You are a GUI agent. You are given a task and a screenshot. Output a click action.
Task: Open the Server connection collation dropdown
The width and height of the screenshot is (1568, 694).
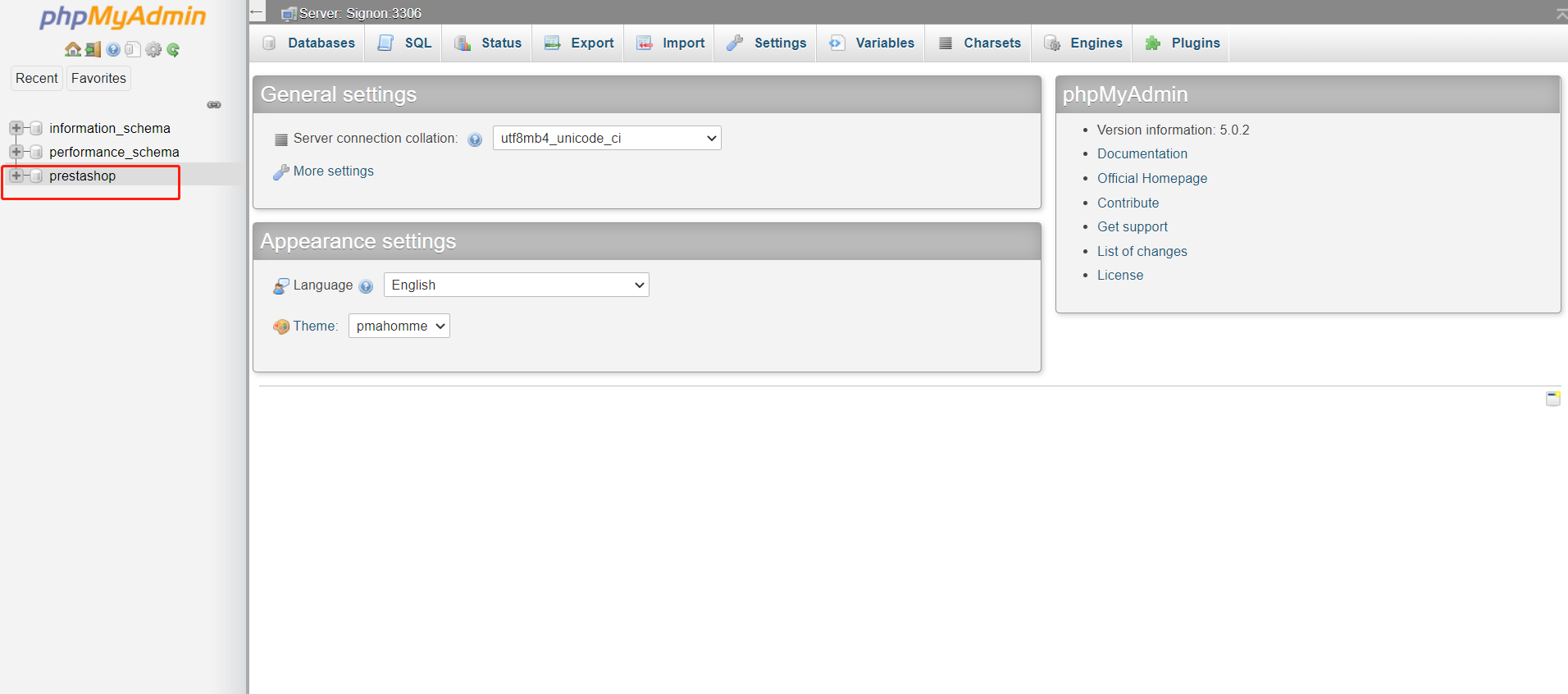[607, 138]
